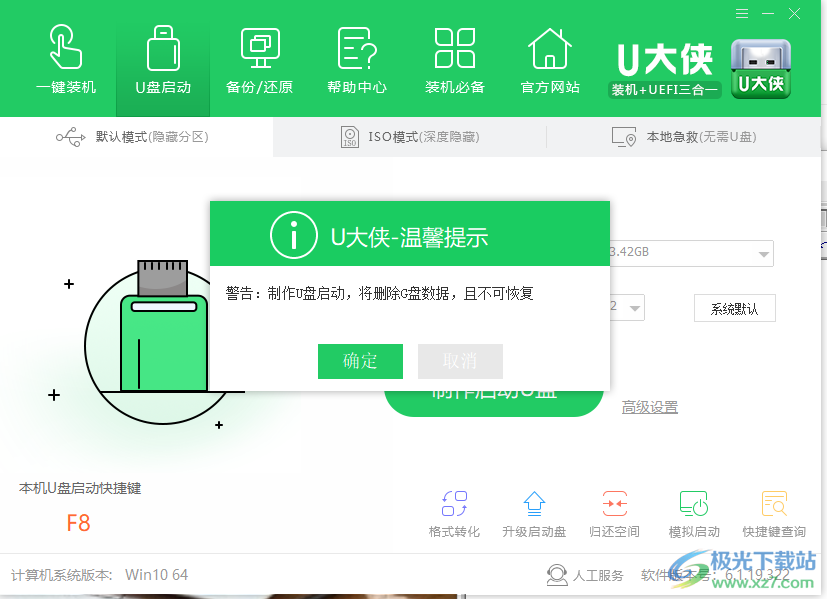827x599 pixels.
Task: Open the hamburger menu in the title bar
Action: click(742, 14)
